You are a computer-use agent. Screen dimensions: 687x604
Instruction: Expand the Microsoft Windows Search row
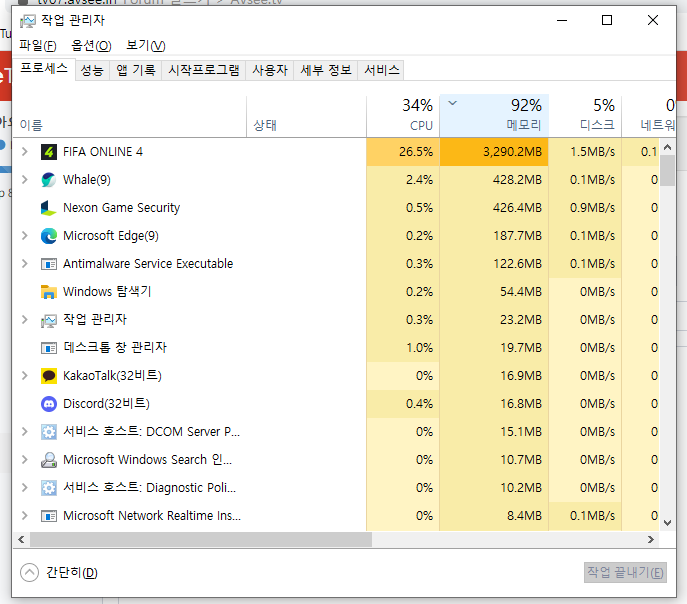tap(25, 460)
